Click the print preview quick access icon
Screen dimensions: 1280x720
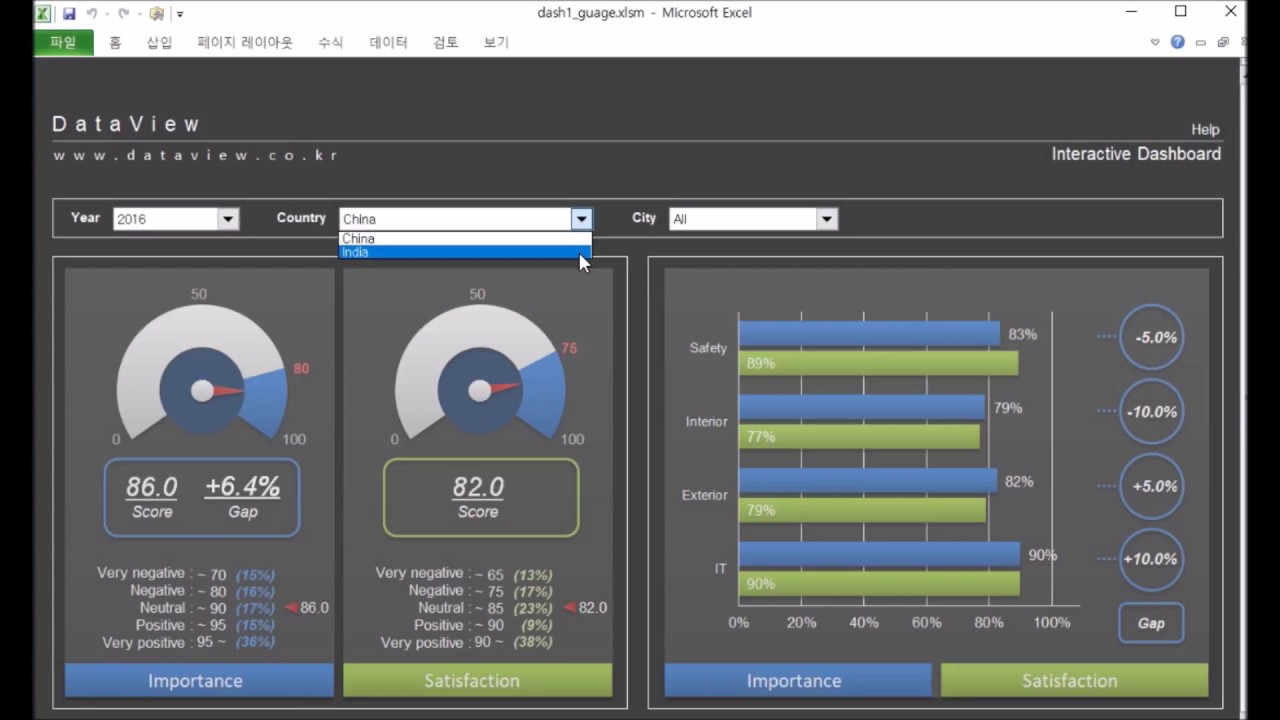[156, 14]
